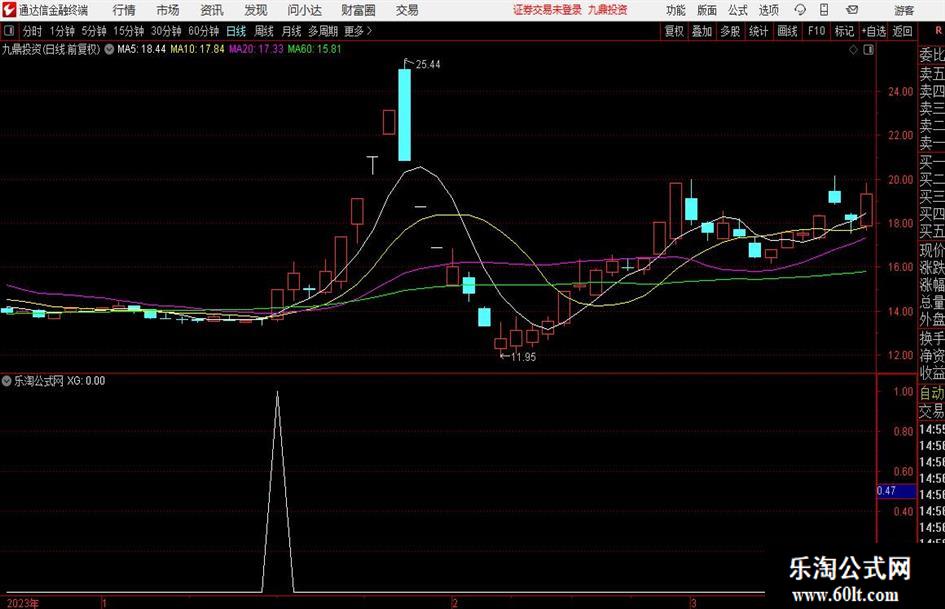Click the 25.44 high price label
The width and height of the screenshot is (945, 609).
(x=427, y=65)
